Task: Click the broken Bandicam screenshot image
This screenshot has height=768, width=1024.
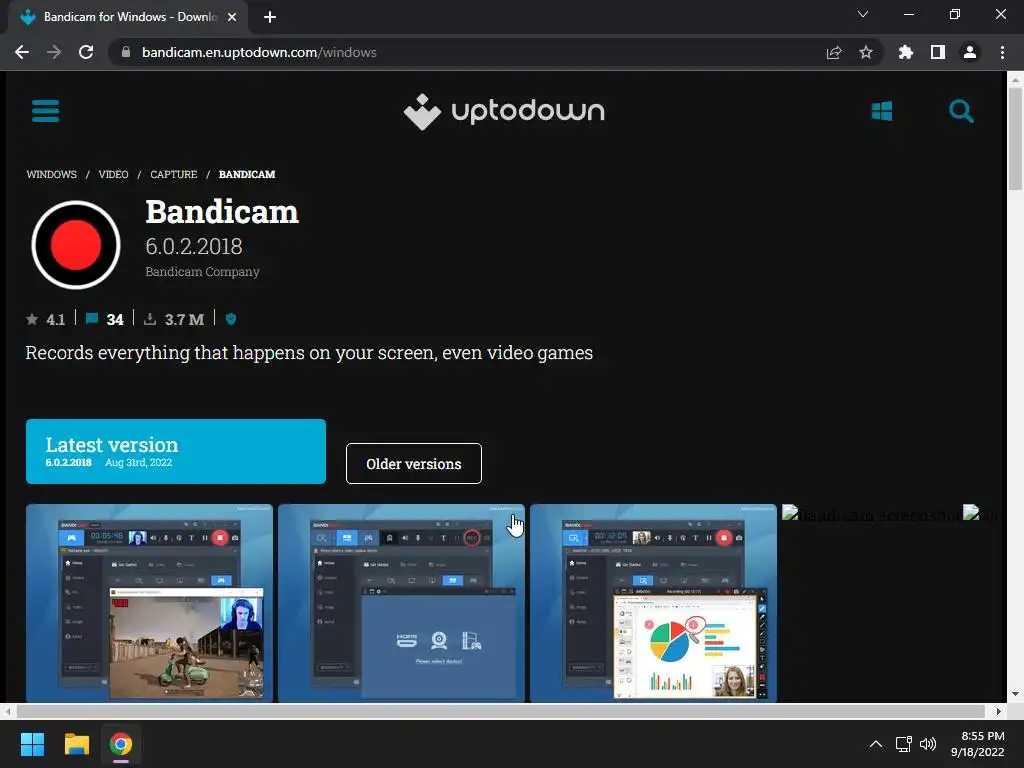Action: pos(872,515)
